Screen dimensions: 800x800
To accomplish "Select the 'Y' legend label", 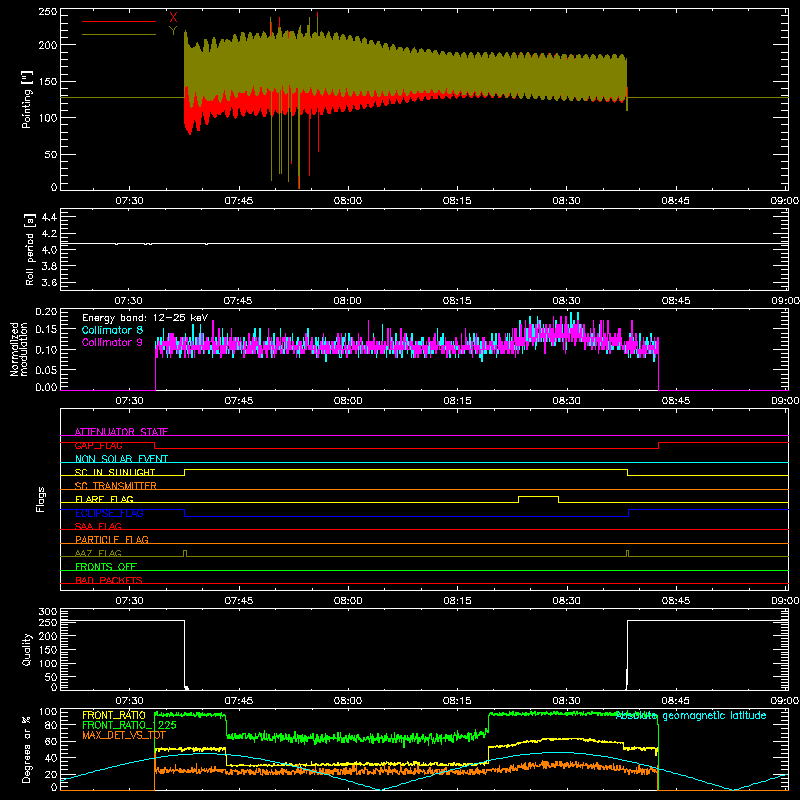I will (173, 31).
